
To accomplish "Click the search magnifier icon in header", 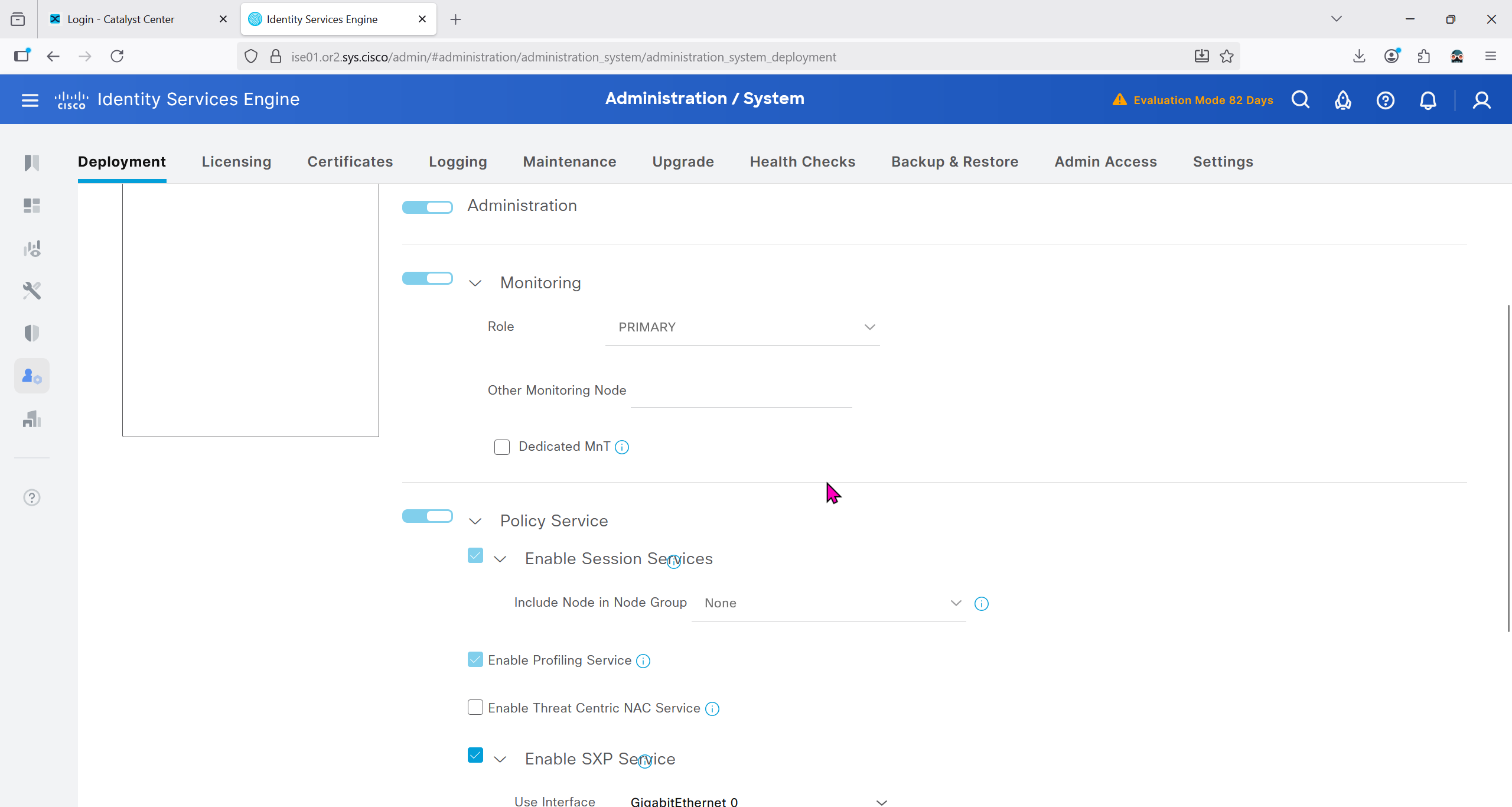I will [x=1301, y=100].
